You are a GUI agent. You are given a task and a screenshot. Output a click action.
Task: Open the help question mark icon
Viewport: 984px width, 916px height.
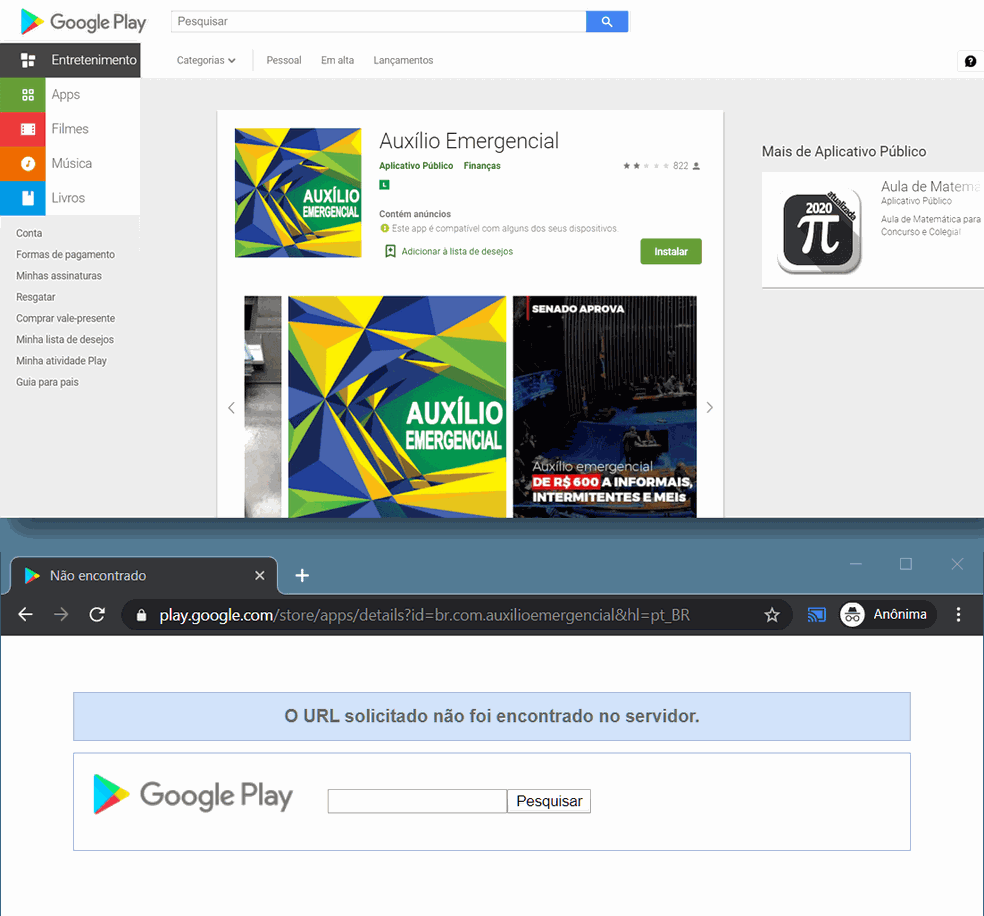coord(970,61)
